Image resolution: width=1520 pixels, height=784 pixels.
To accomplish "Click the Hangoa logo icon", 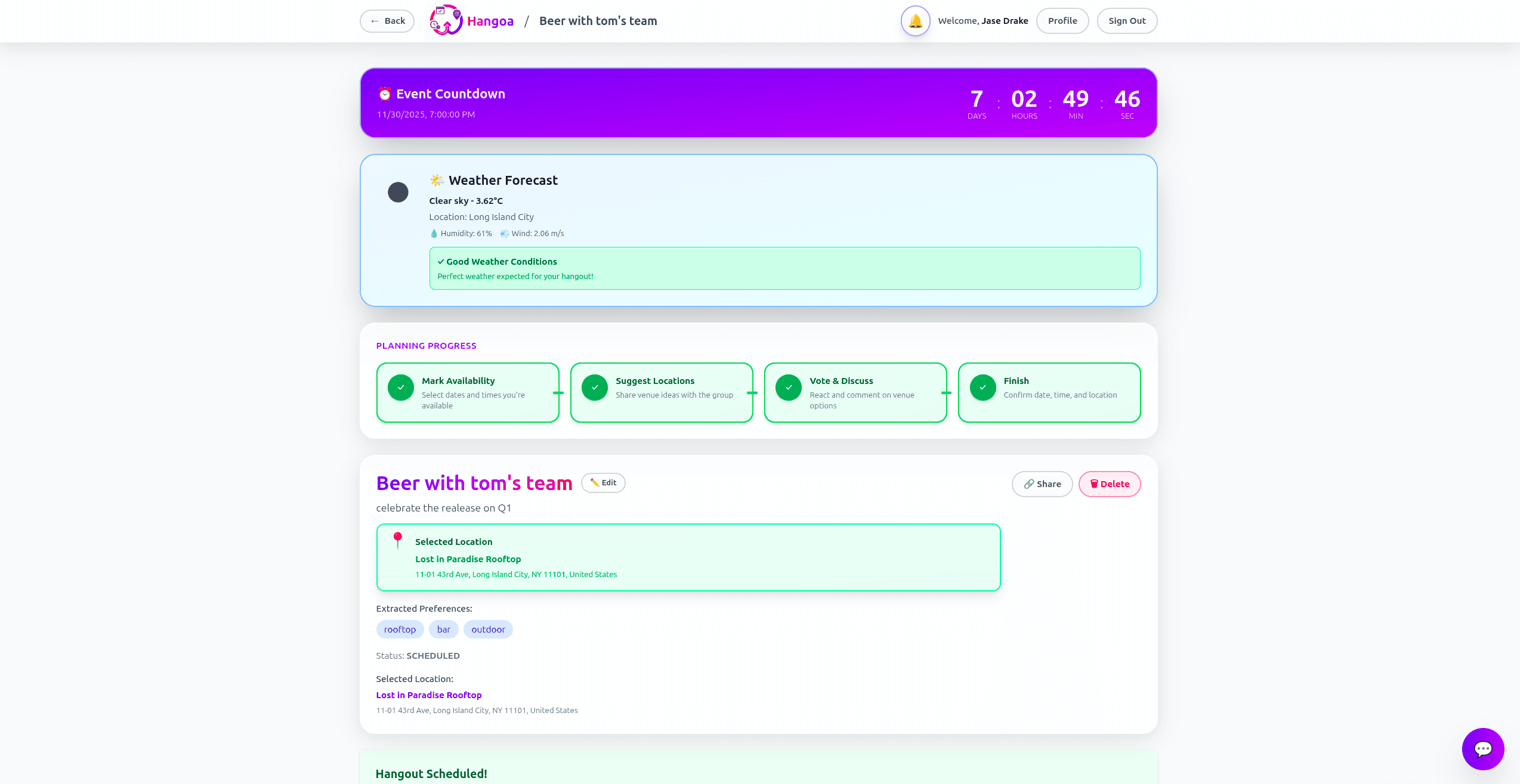I will [x=446, y=21].
